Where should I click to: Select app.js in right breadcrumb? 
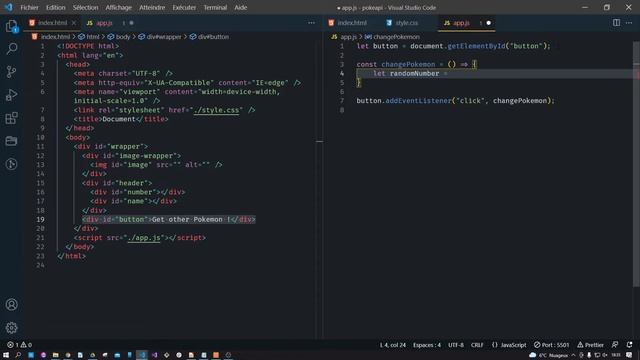344,37
